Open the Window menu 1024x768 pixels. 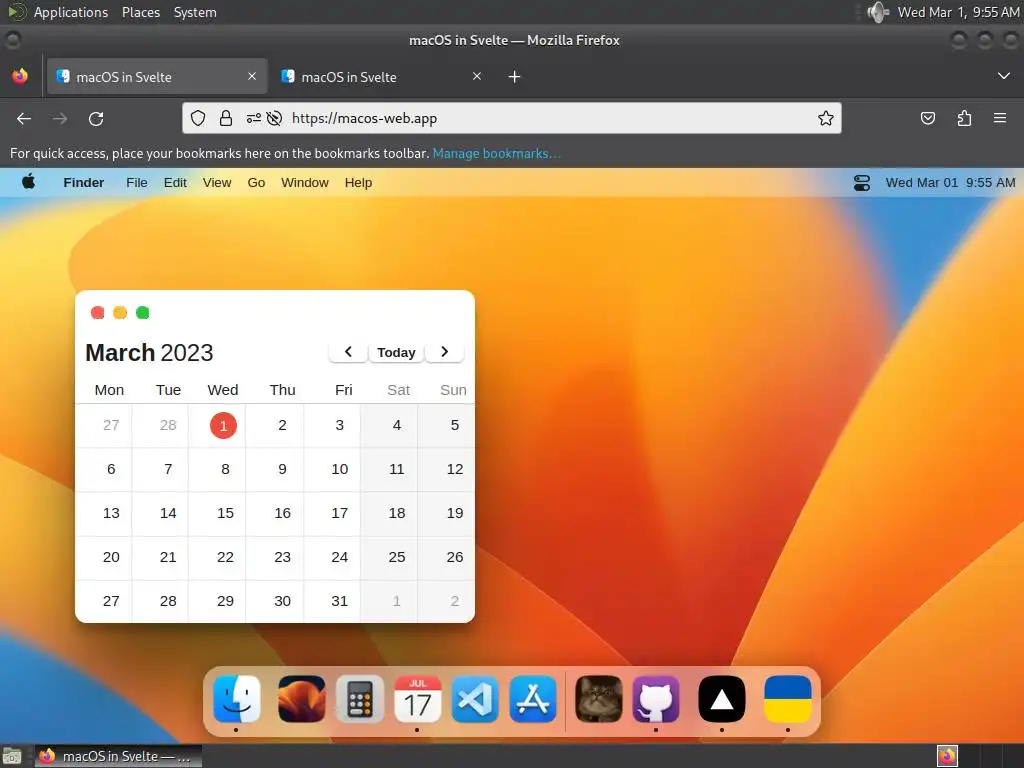coord(305,183)
